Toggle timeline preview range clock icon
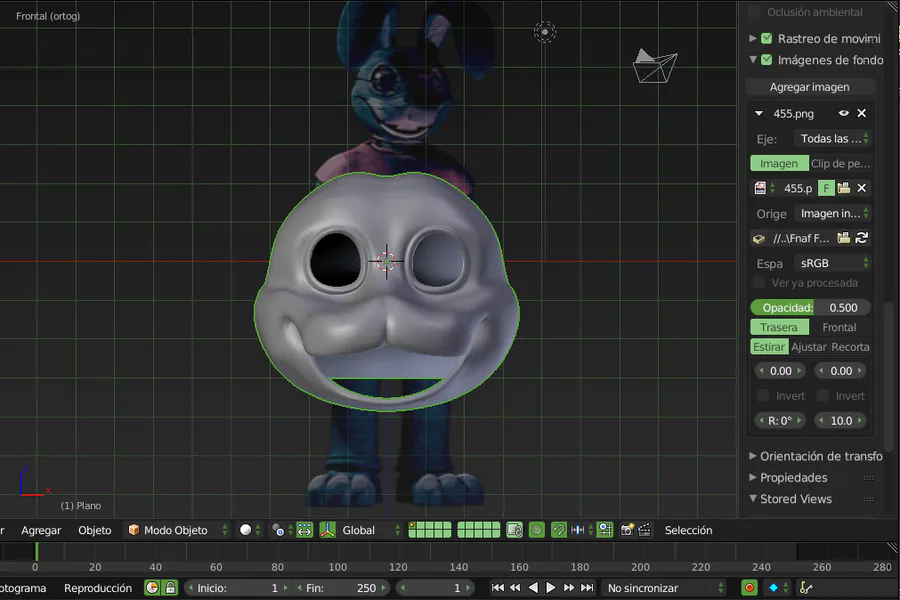This screenshot has width=900, height=600. [x=152, y=587]
